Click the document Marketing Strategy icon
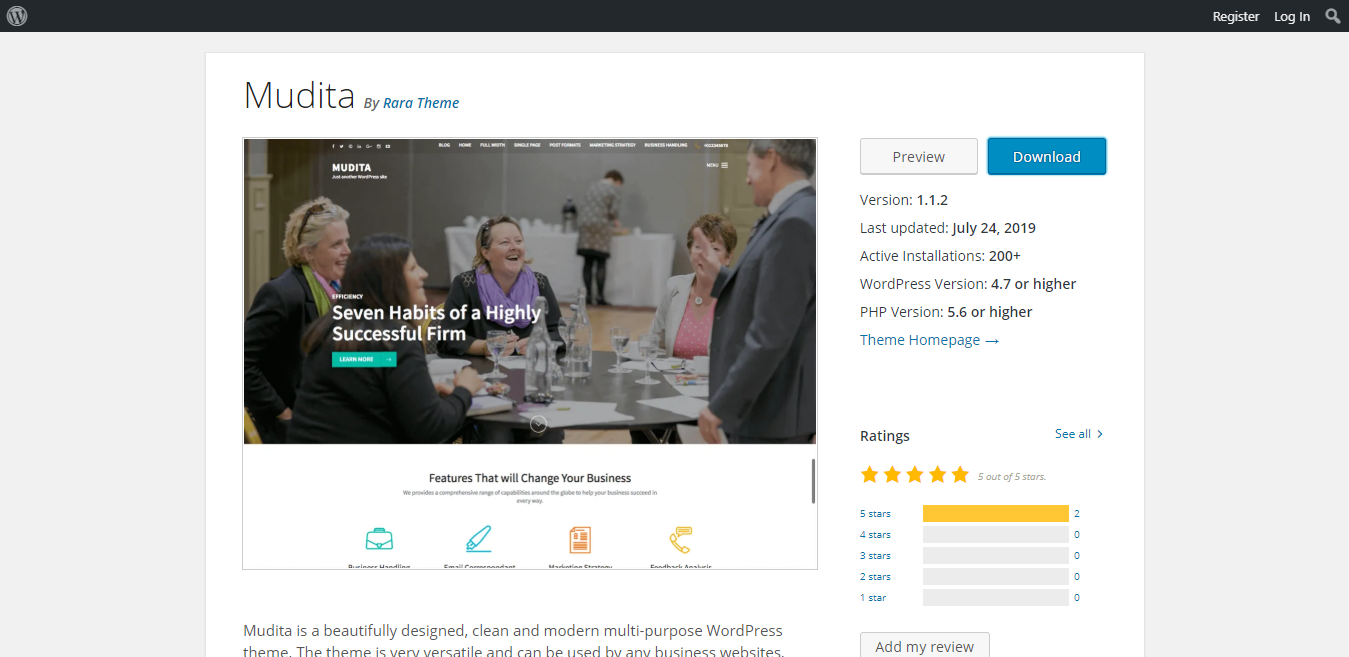The width and height of the screenshot is (1349, 657). (x=580, y=540)
